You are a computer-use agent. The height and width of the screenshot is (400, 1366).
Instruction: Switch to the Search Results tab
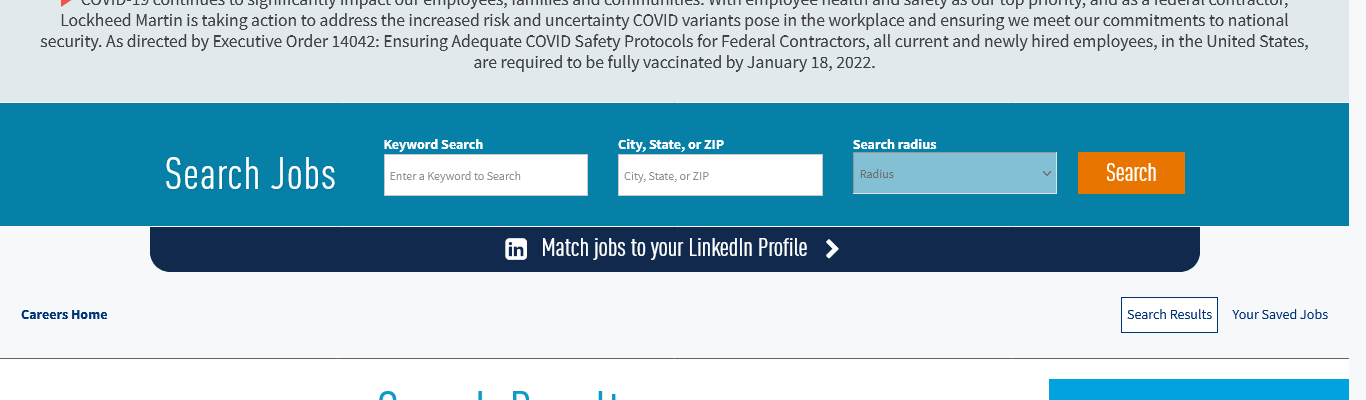pyautogui.click(x=1169, y=315)
